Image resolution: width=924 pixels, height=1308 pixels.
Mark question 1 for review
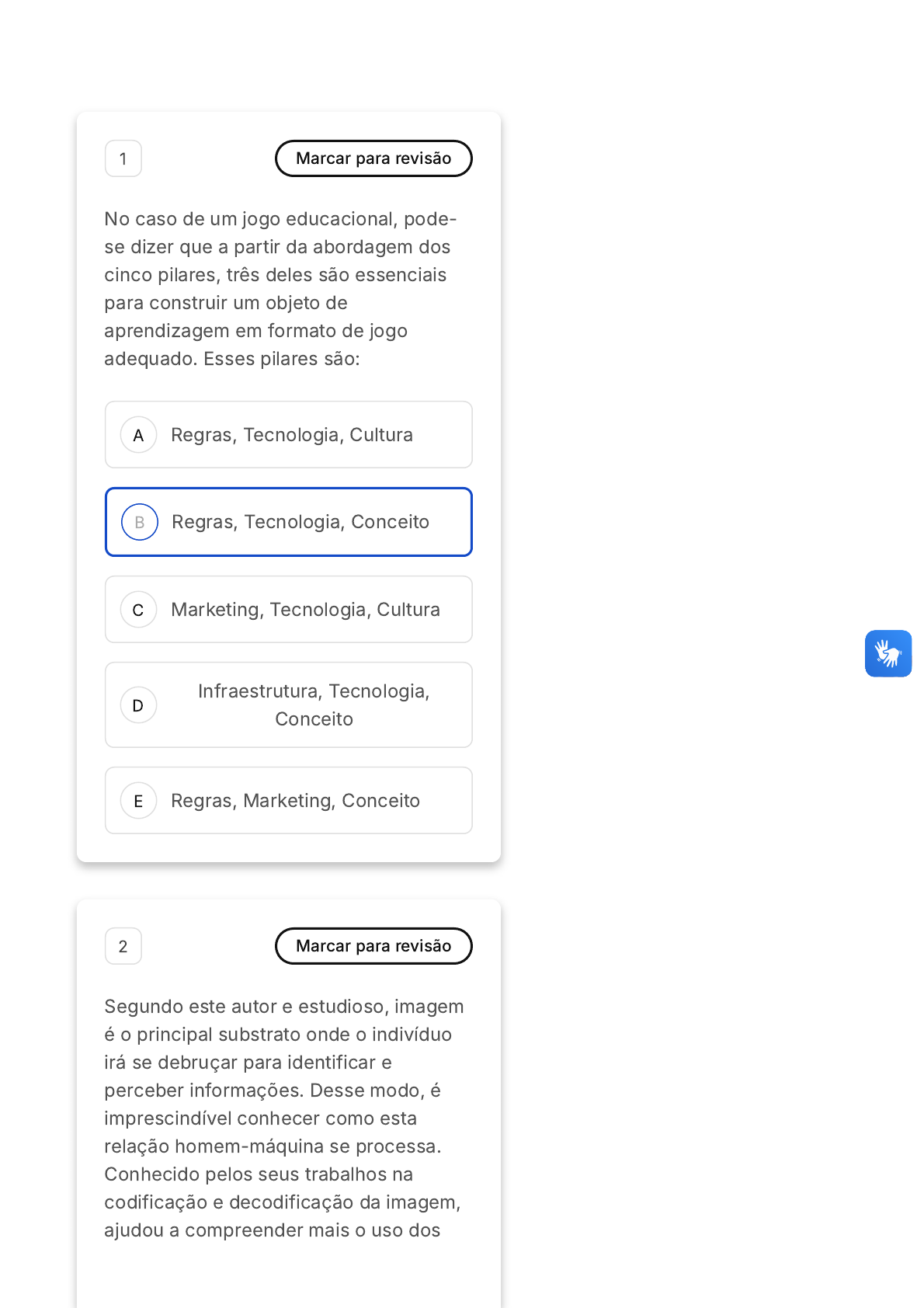click(373, 158)
